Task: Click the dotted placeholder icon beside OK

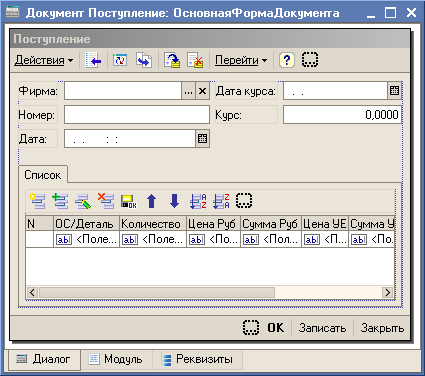Action: click(251, 327)
